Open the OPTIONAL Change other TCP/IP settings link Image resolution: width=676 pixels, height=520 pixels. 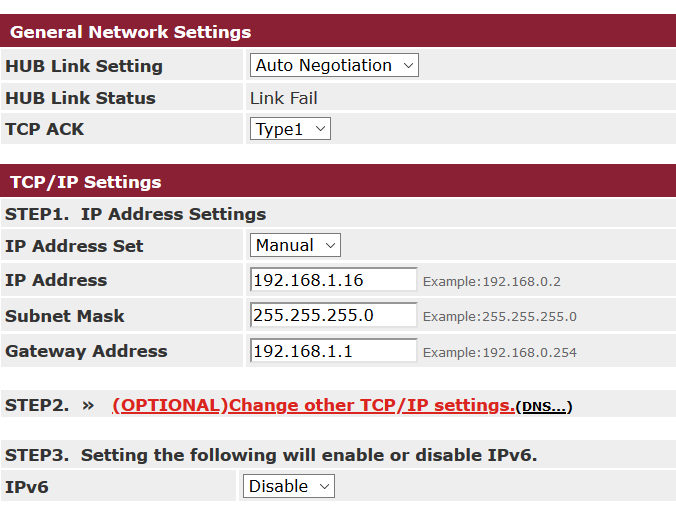313,405
